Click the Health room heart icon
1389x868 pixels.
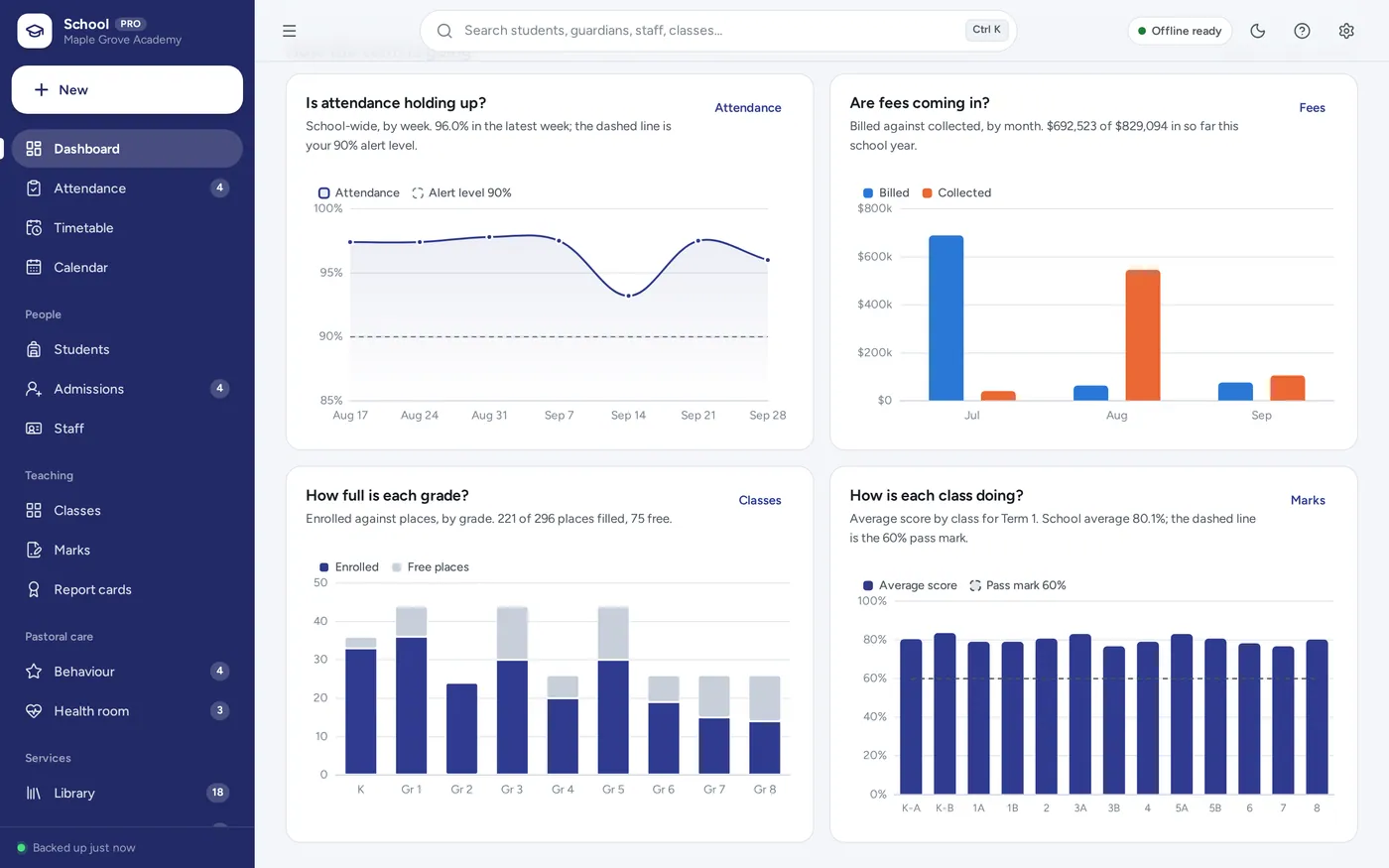coord(34,711)
